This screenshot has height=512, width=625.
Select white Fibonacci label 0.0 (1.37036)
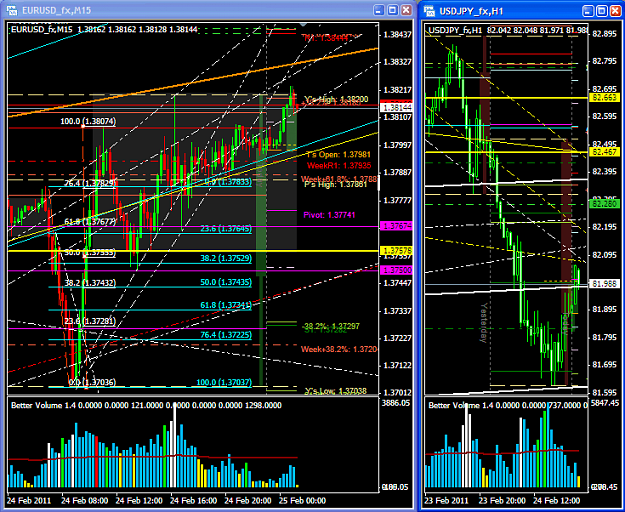pos(92,382)
